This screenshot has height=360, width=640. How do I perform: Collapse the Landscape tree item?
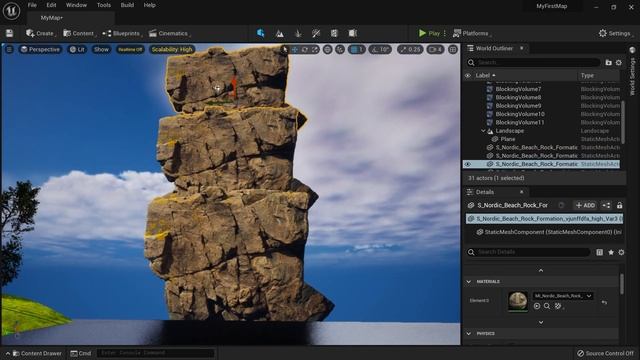click(x=483, y=131)
